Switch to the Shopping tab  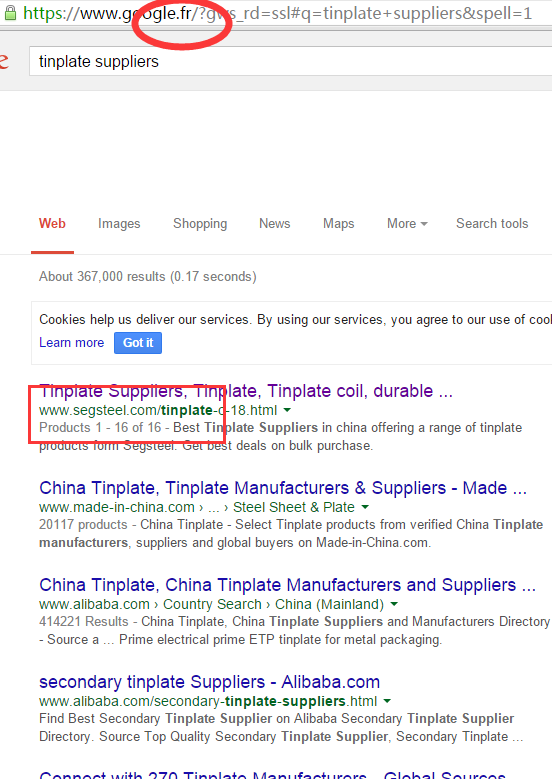tap(200, 224)
